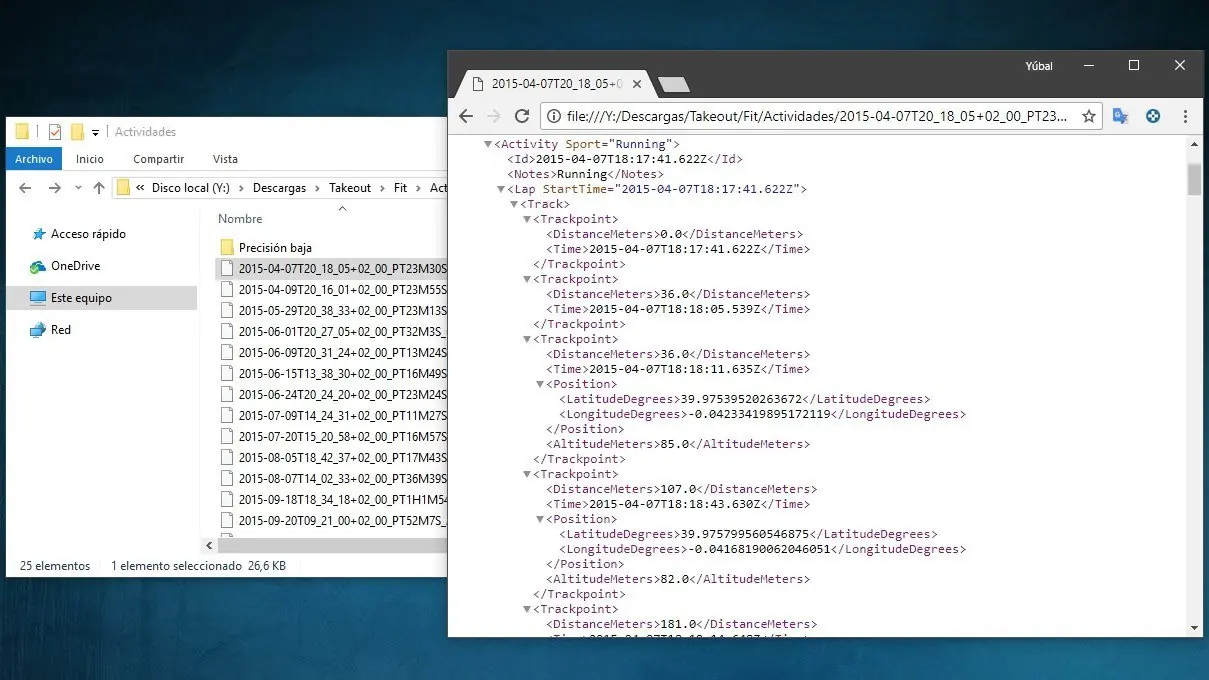
Task: Click the Notes text Running
Action: [582, 174]
